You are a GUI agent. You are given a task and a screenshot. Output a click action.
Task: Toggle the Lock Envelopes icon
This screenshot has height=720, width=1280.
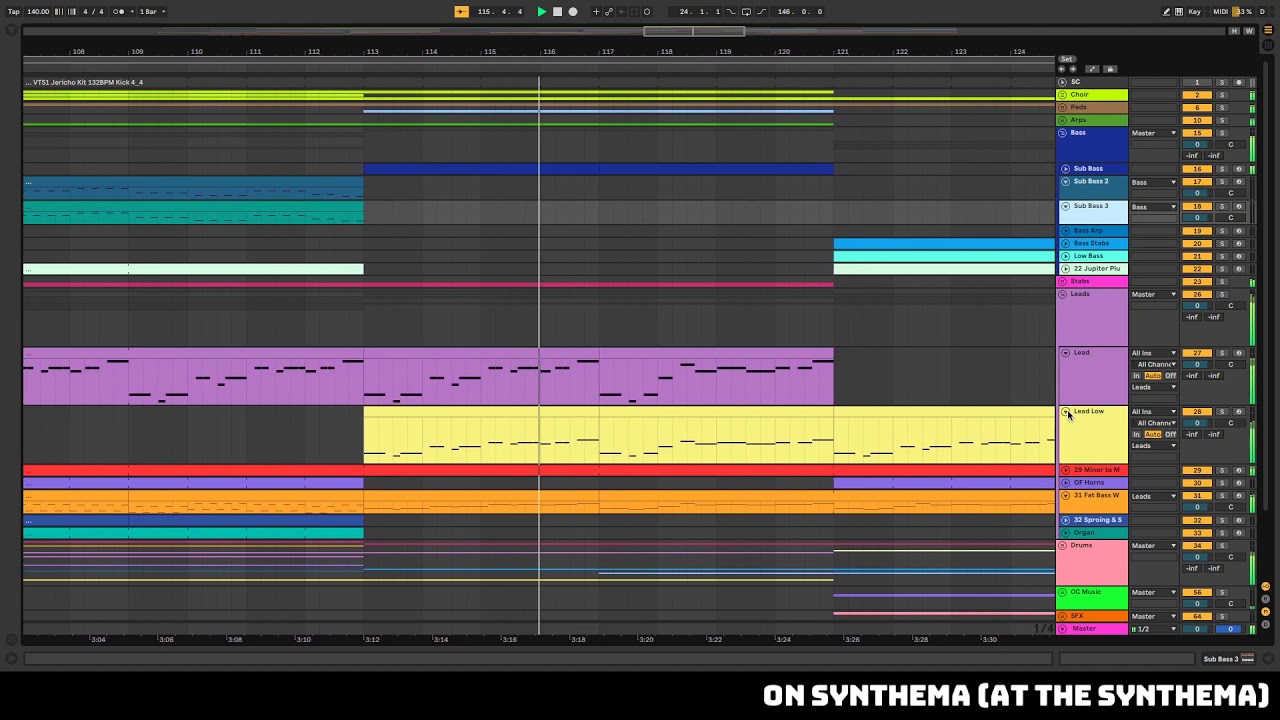tap(1110, 69)
